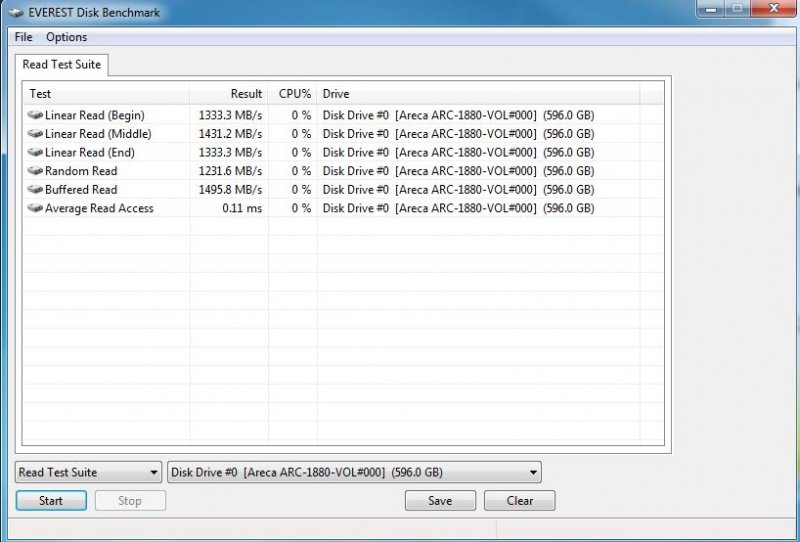Select the Buffered Read row label
This screenshot has height=542, width=800.
(x=81, y=189)
